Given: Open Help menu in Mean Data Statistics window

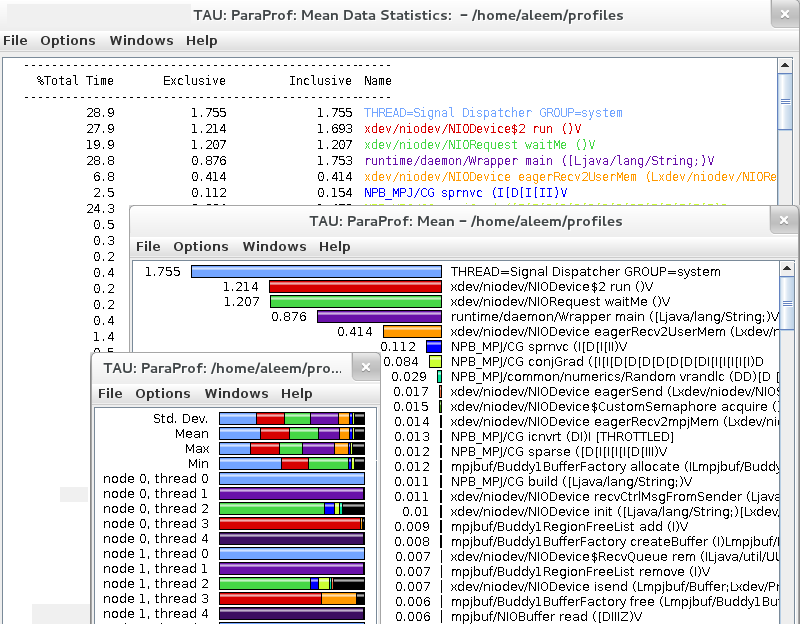Looking at the screenshot, I should click(x=202, y=40).
